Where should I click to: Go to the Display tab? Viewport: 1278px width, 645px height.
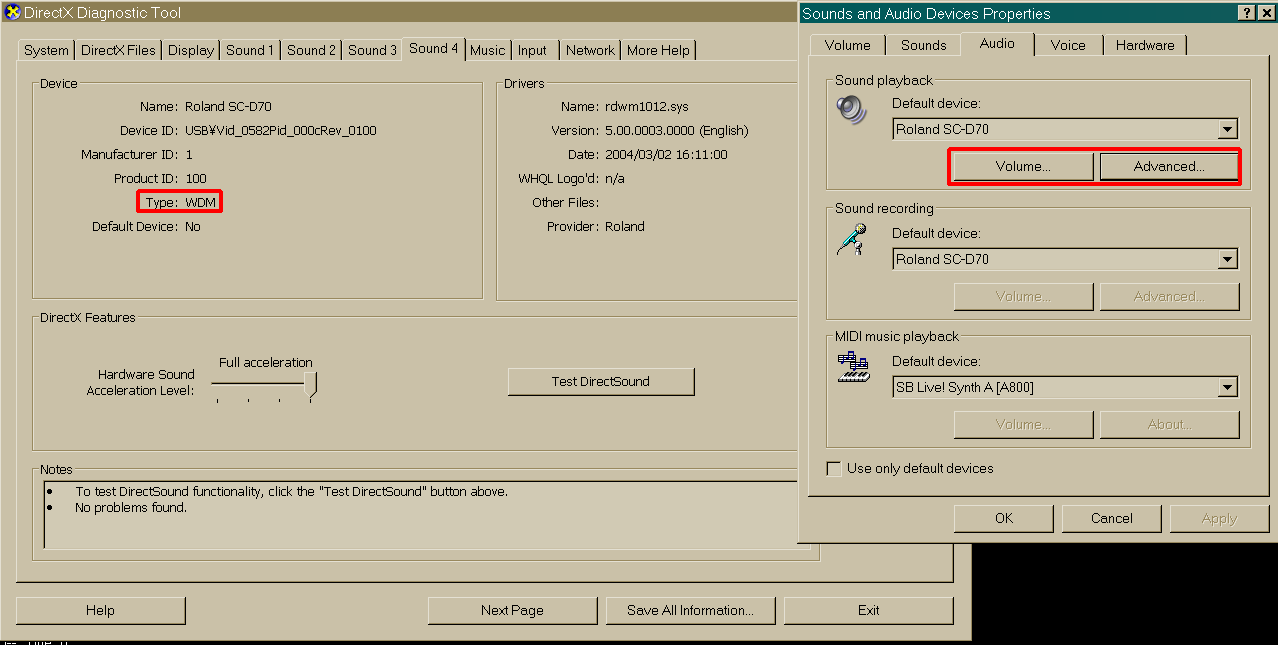pyautogui.click(x=191, y=50)
